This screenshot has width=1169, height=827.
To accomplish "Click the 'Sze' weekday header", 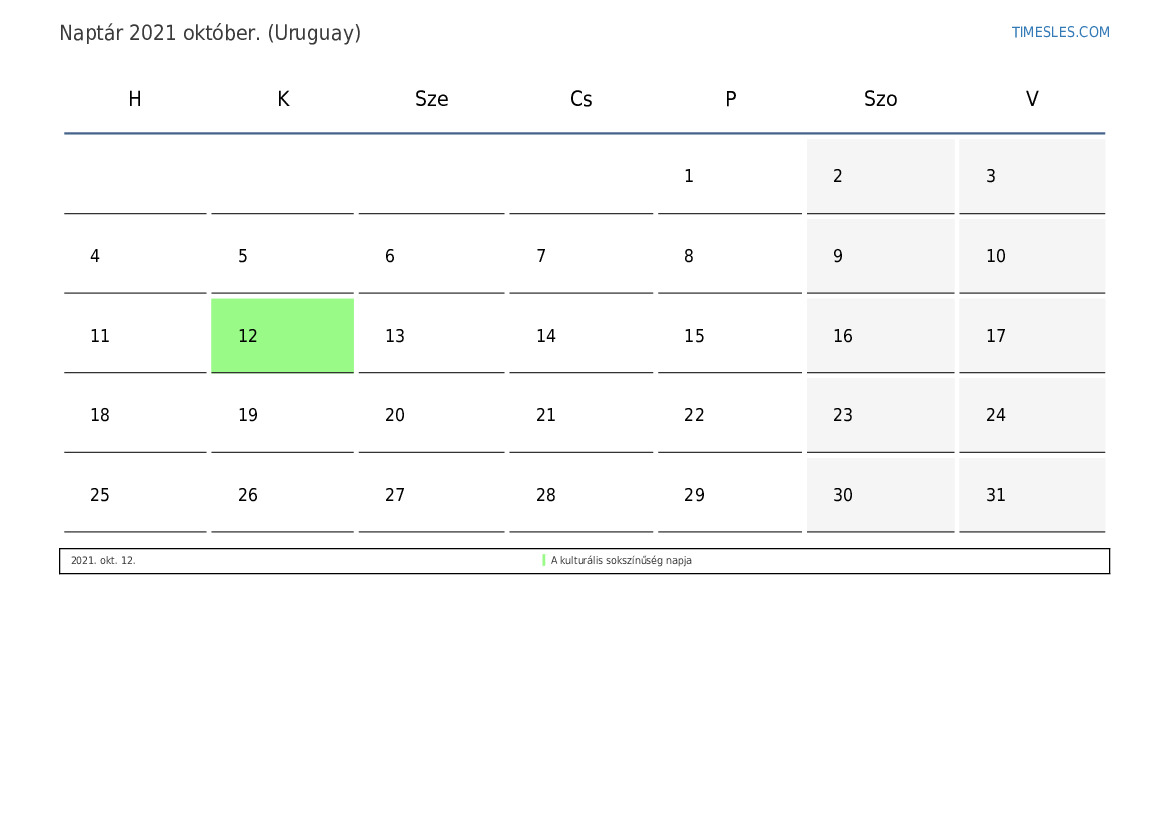I will pyautogui.click(x=432, y=98).
